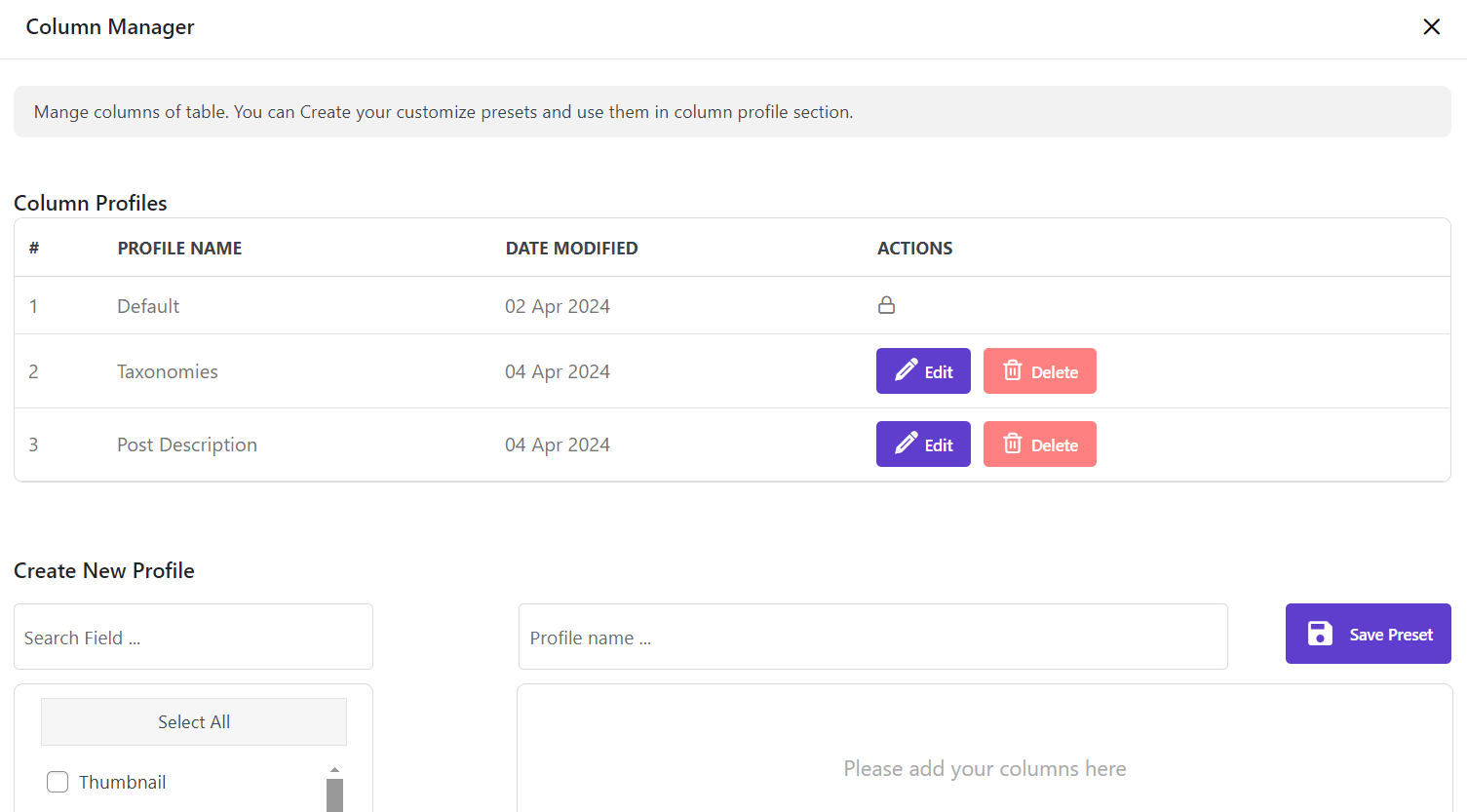This screenshot has width=1467, height=812.
Task: Edit the Taxonomies profile
Action: coord(923,371)
